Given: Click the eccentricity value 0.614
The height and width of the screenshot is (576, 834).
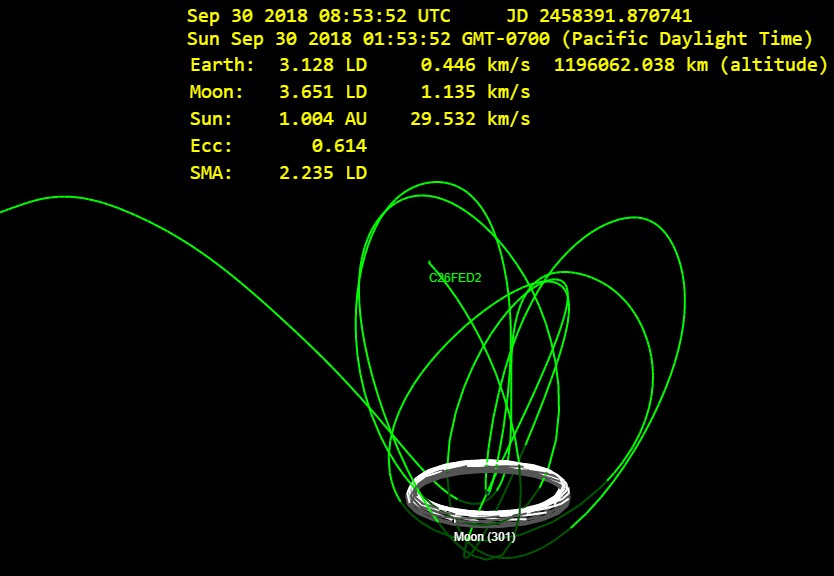Looking at the screenshot, I should pos(340,146).
